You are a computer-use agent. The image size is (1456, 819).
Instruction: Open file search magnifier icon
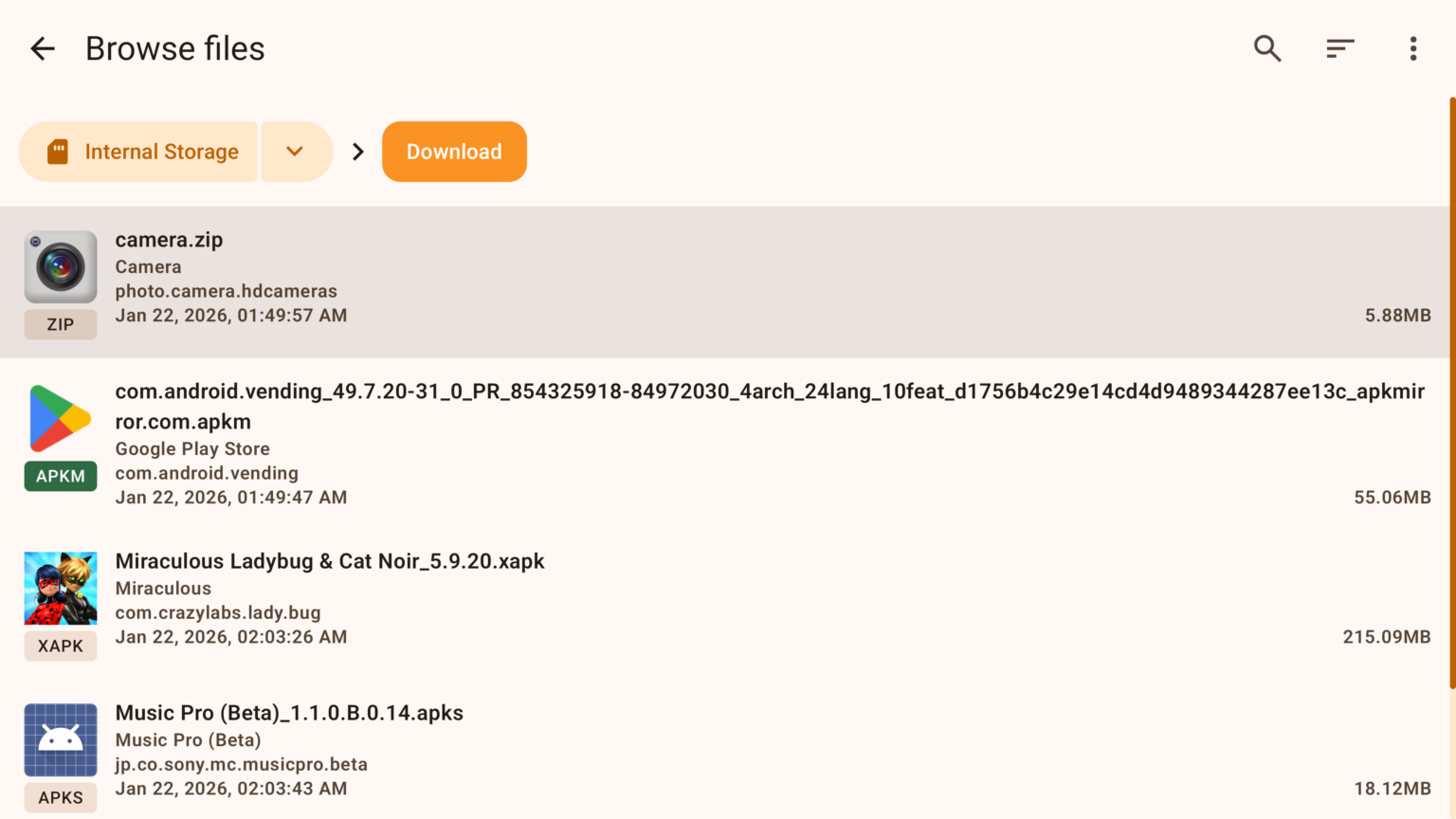pyautogui.click(x=1267, y=48)
